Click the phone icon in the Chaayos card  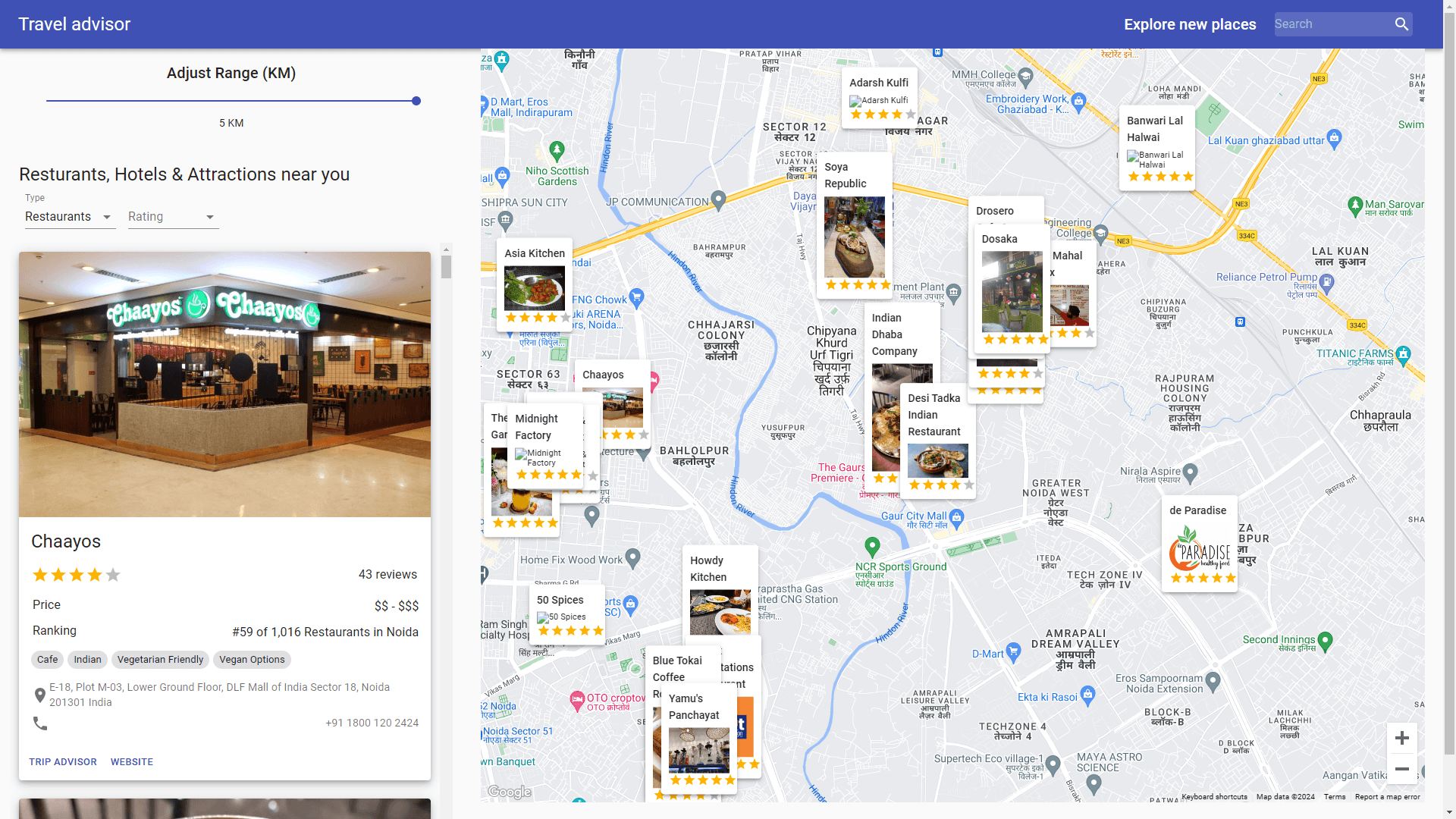point(40,723)
